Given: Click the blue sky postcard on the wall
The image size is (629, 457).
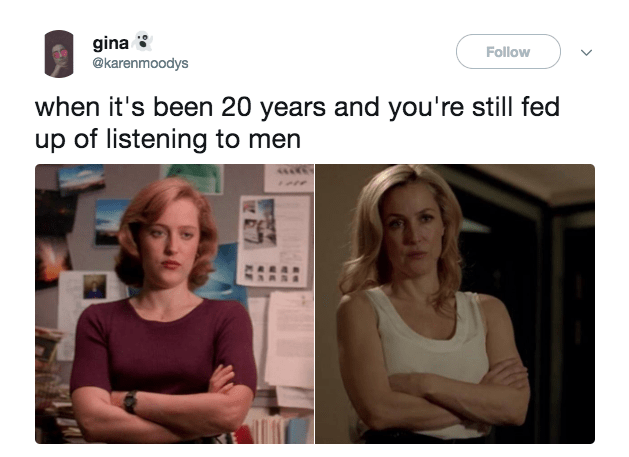Looking at the screenshot, I should click(x=108, y=221).
